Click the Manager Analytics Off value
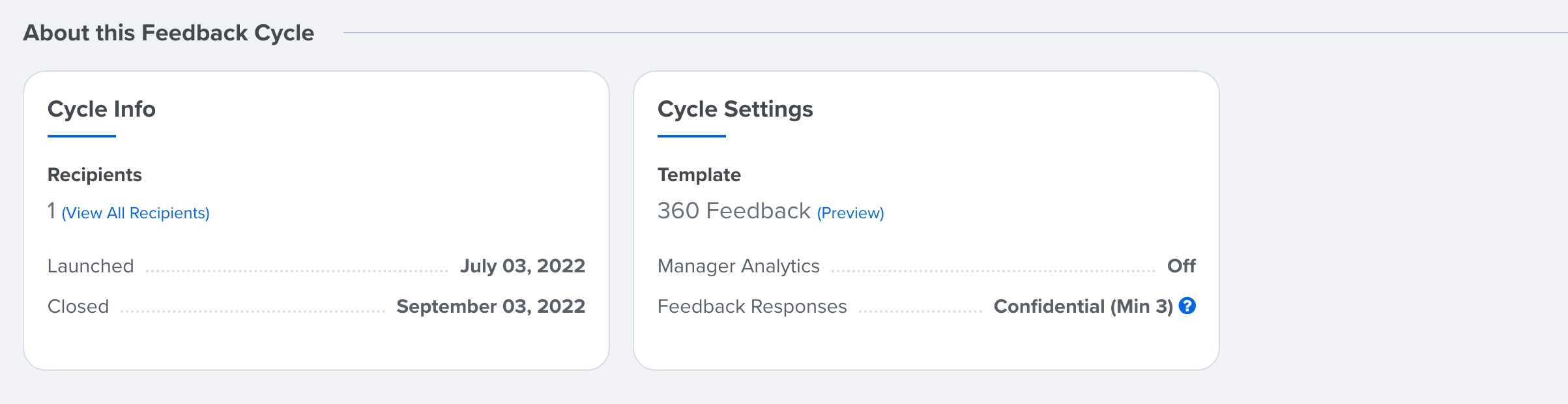Screen dimensions: 1568x404 click(x=1182, y=266)
